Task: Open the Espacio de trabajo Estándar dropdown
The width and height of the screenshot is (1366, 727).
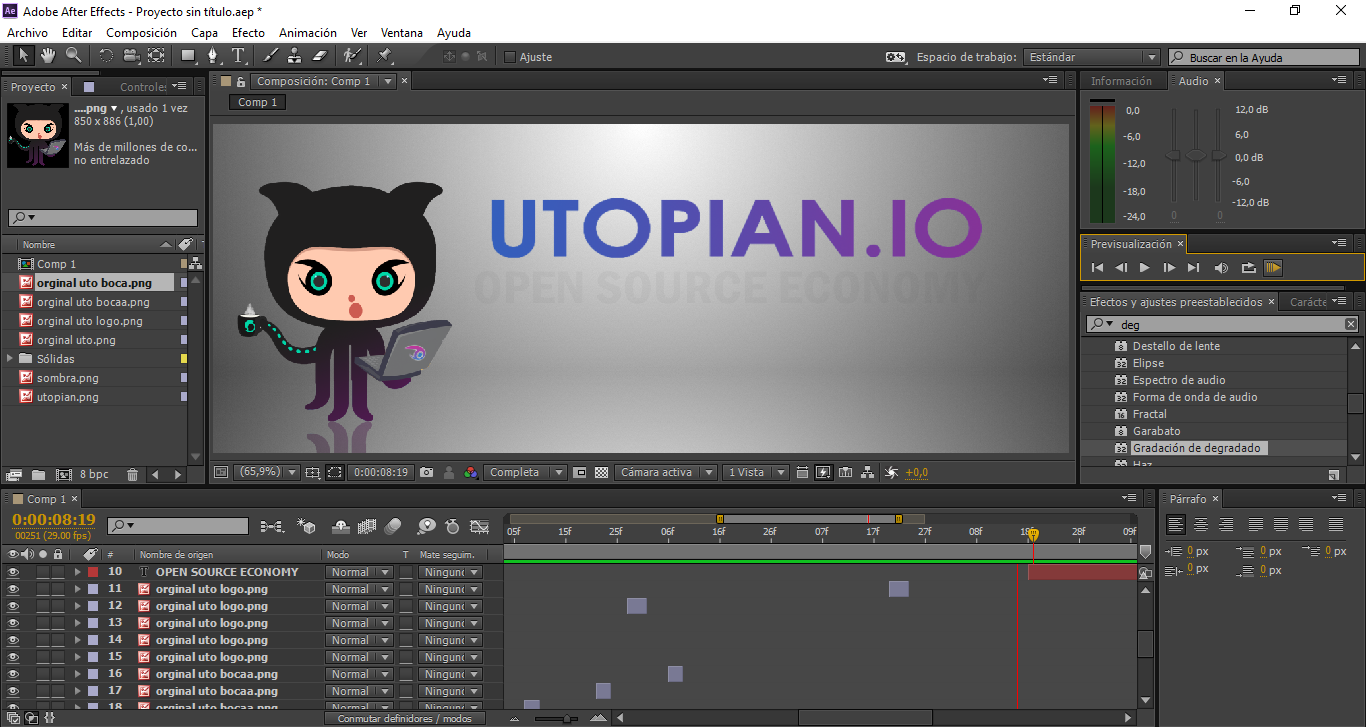Action: [x=1091, y=57]
